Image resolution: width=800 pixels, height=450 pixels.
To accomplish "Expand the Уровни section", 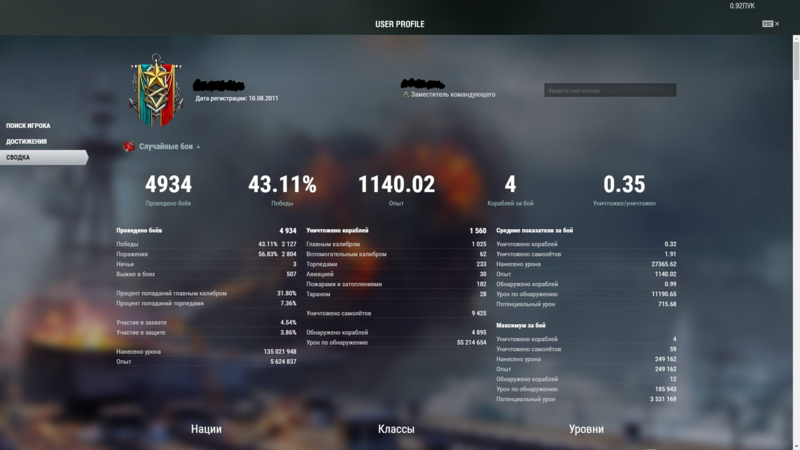I will (x=586, y=429).
